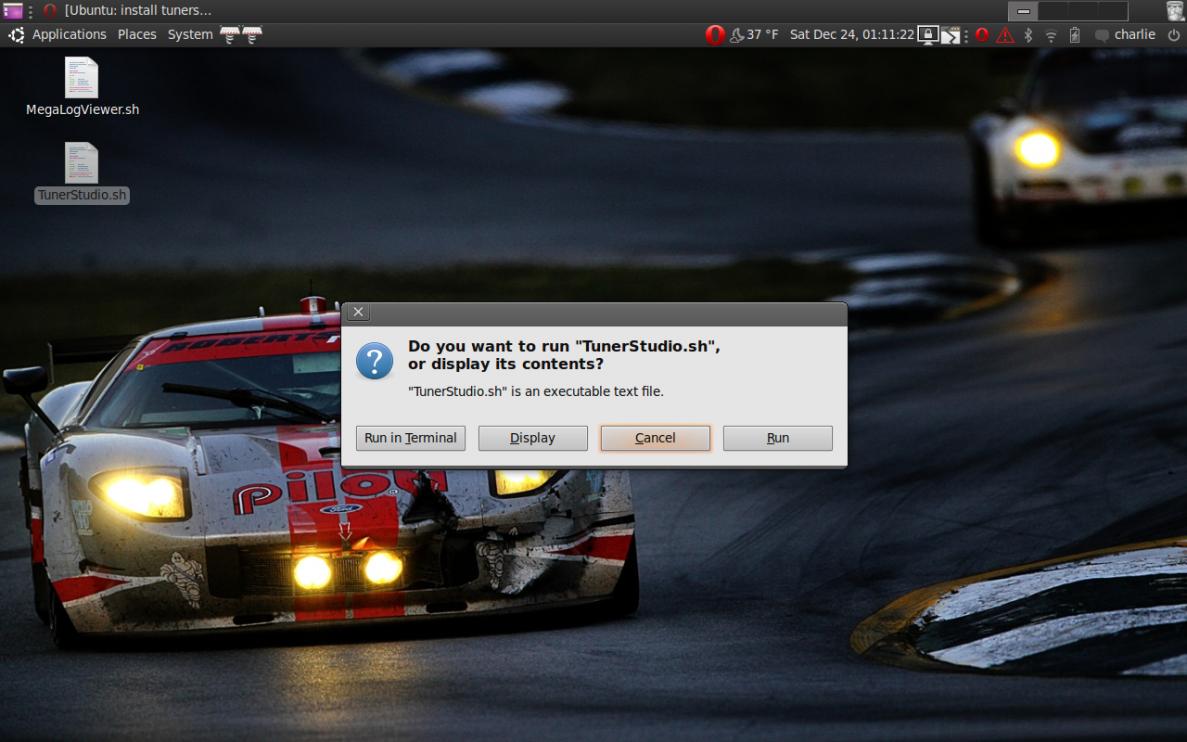
Task: Open the trash icon in top-right corner
Action: click(x=1175, y=11)
